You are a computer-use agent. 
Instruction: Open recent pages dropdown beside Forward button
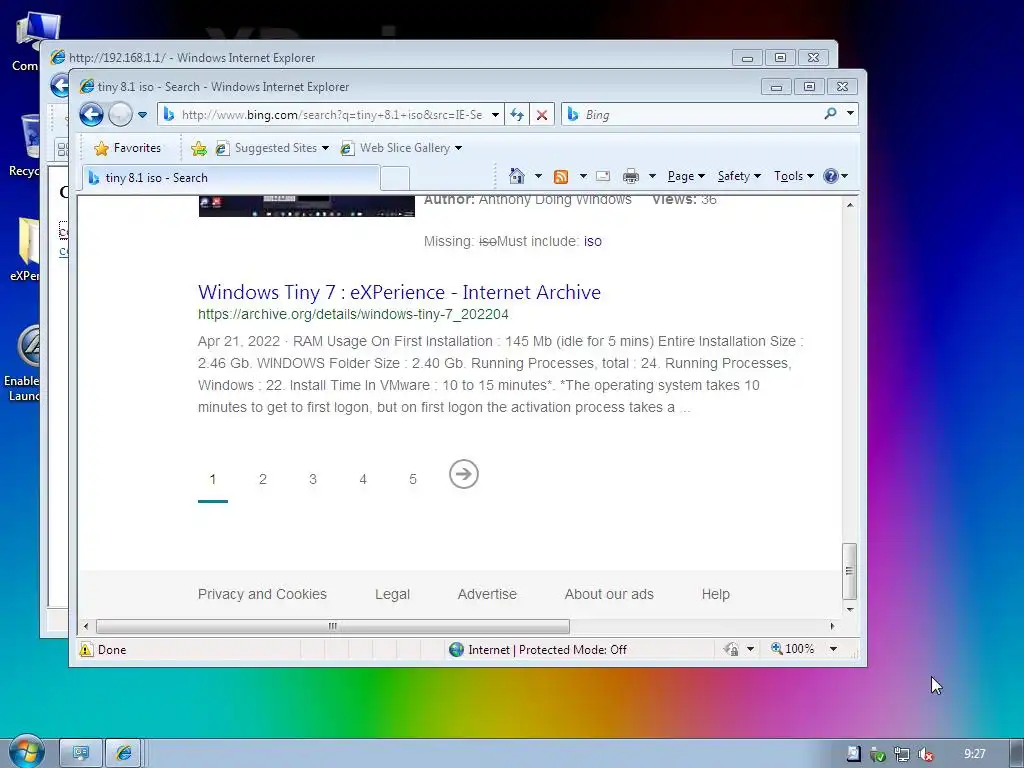(142, 115)
